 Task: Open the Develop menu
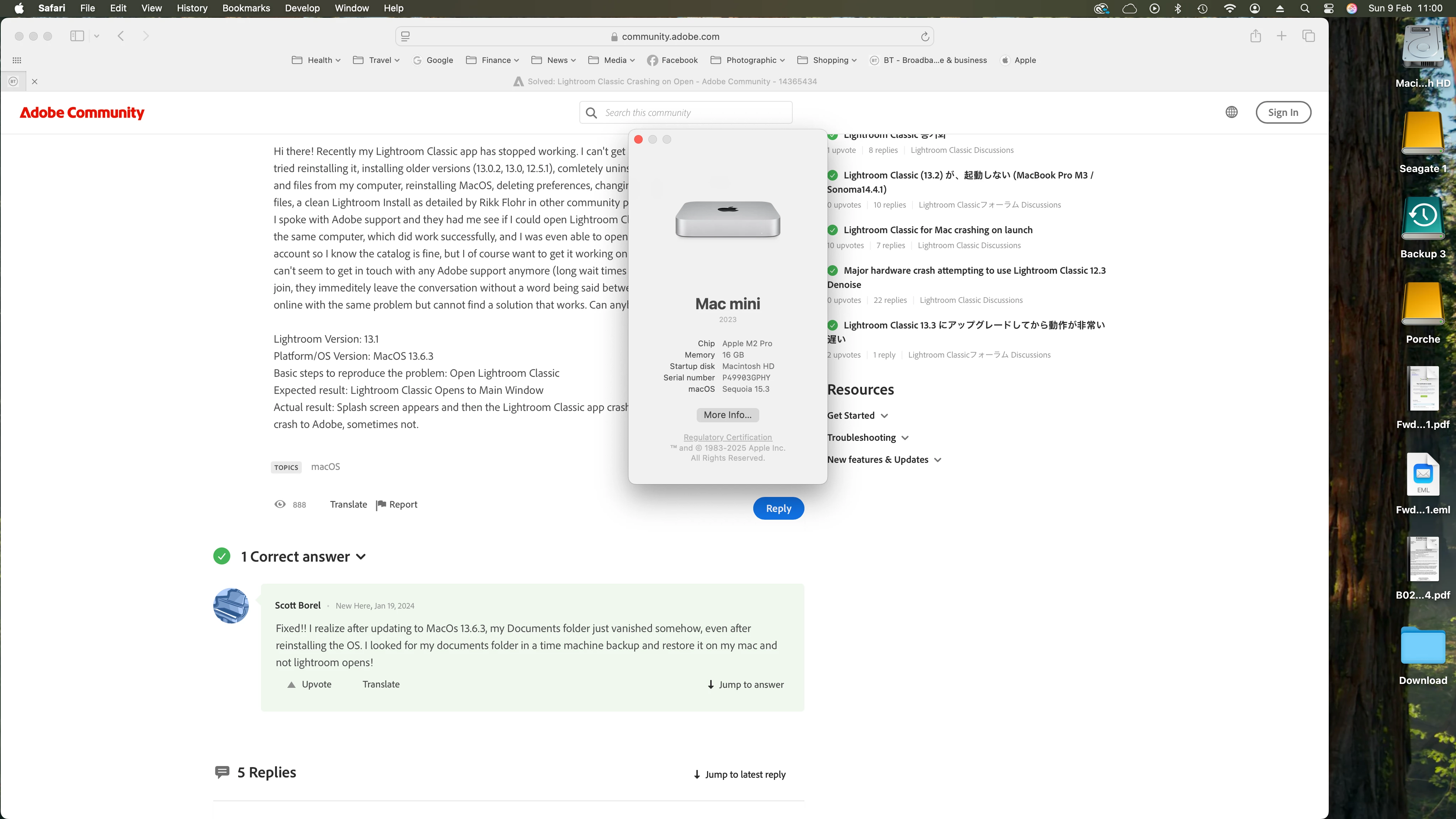tap(302, 9)
